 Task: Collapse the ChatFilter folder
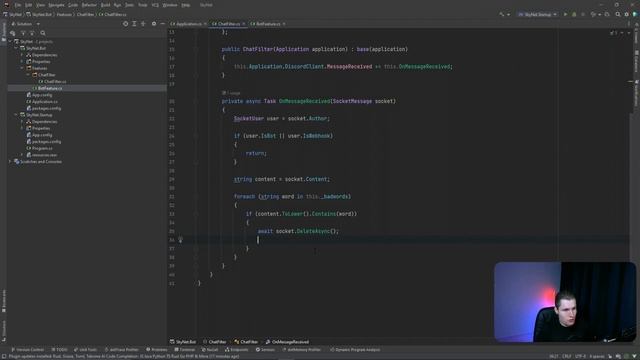pyautogui.click(x=28, y=75)
